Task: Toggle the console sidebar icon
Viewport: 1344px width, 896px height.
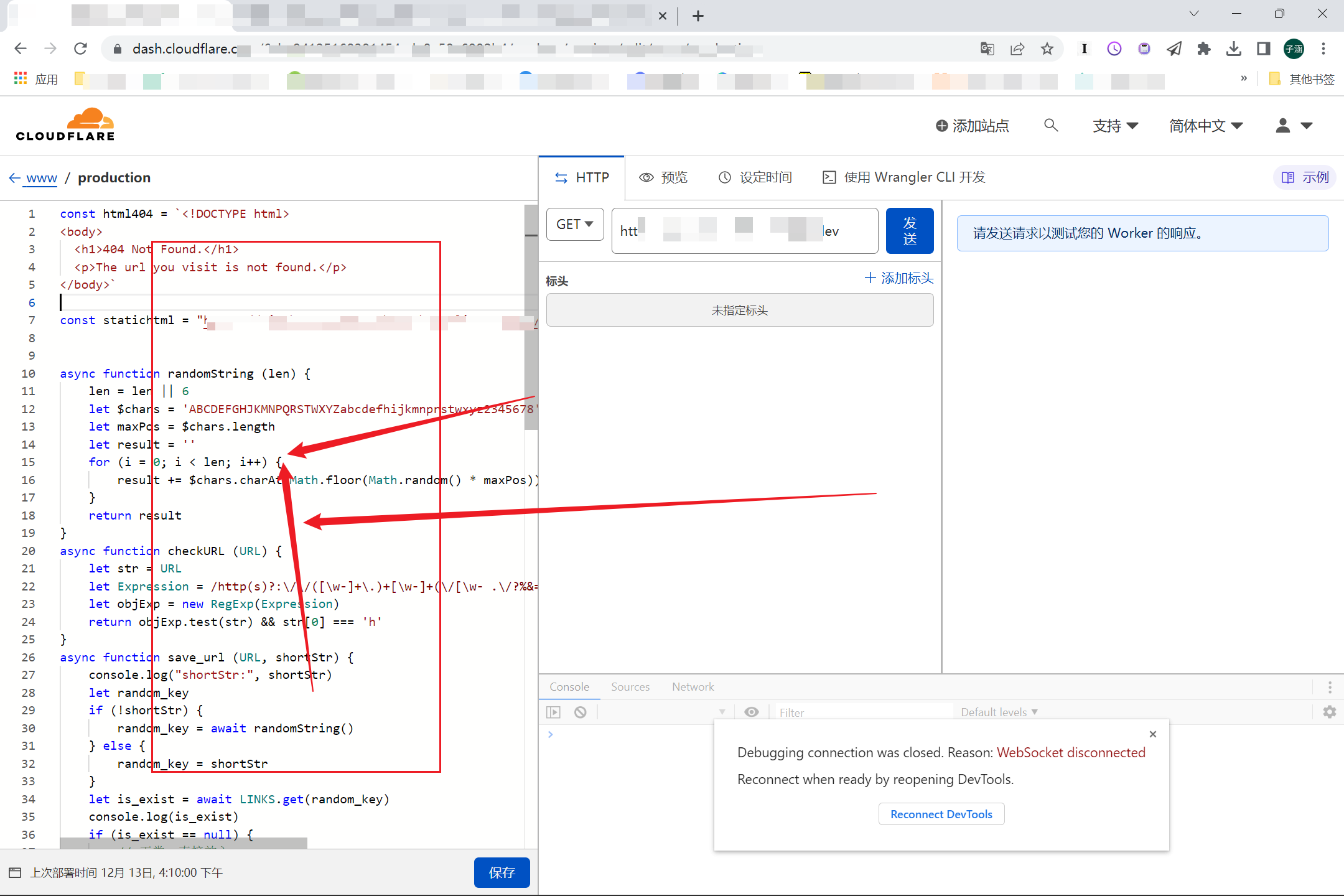Action: click(553, 712)
